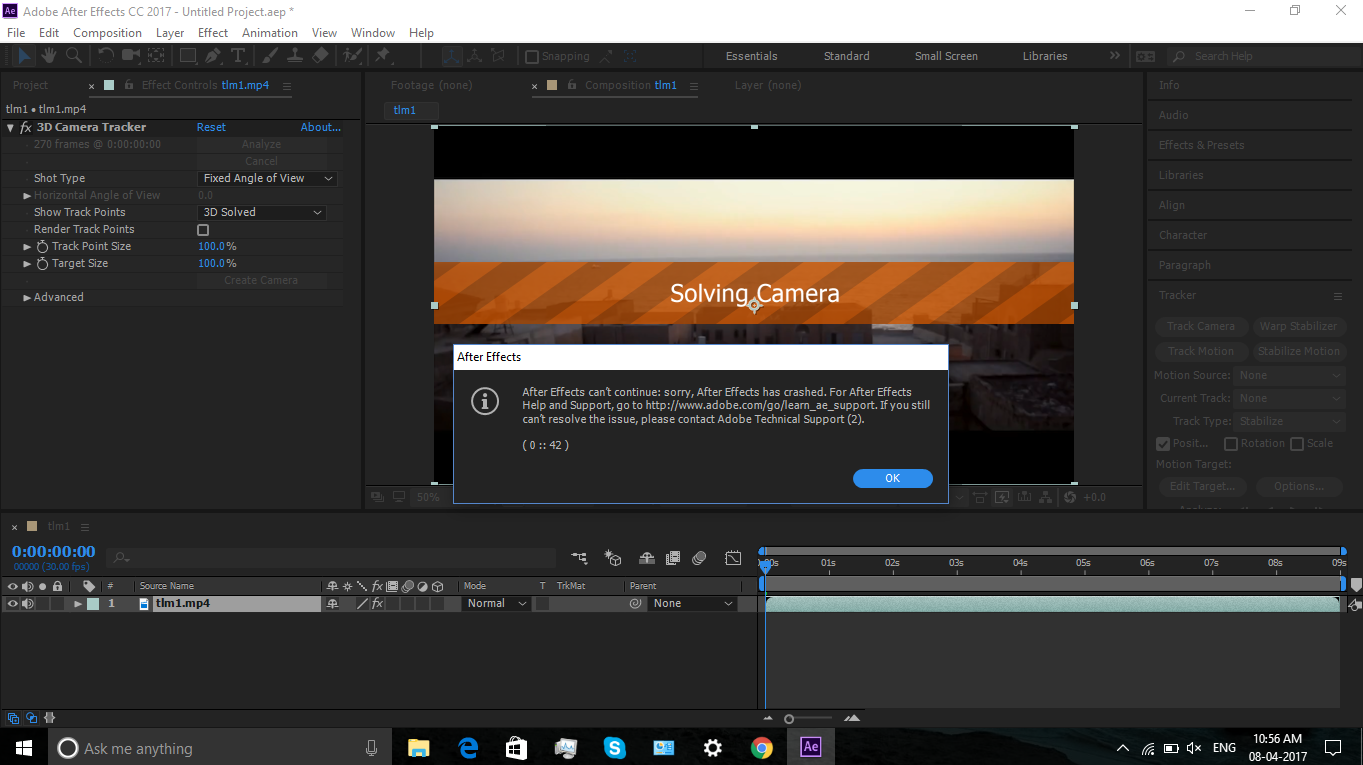Select the Hand tool
This screenshot has width=1363, height=765.
(48, 56)
